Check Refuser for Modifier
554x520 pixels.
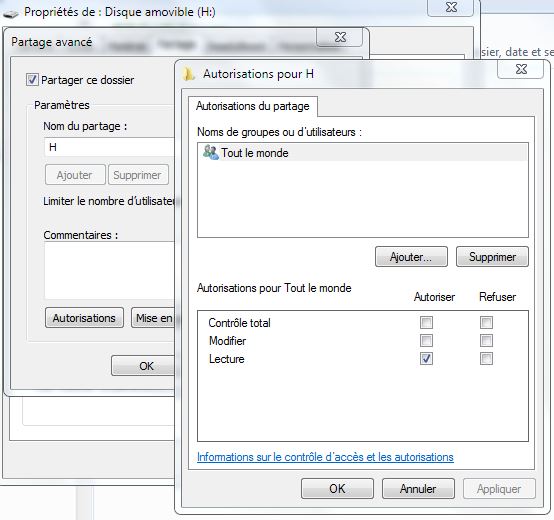point(486,341)
